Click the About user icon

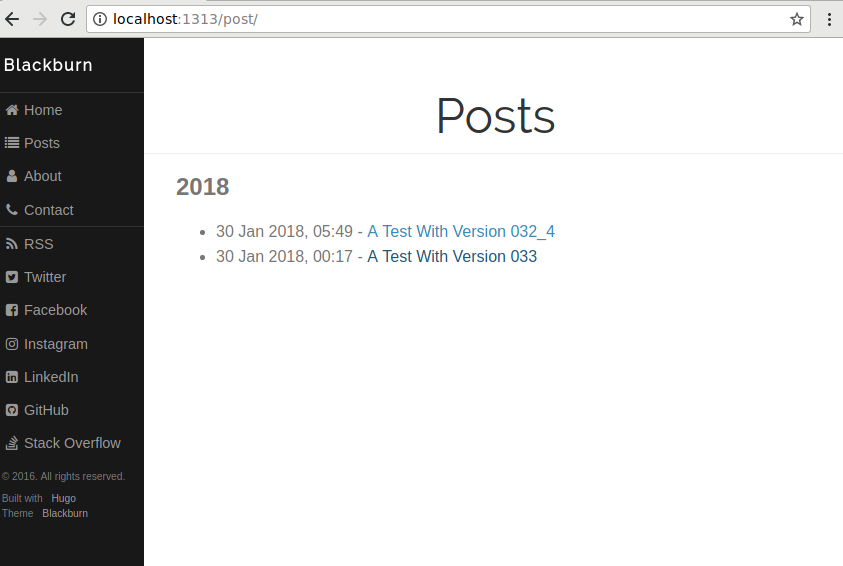click(x=12, y=176)
